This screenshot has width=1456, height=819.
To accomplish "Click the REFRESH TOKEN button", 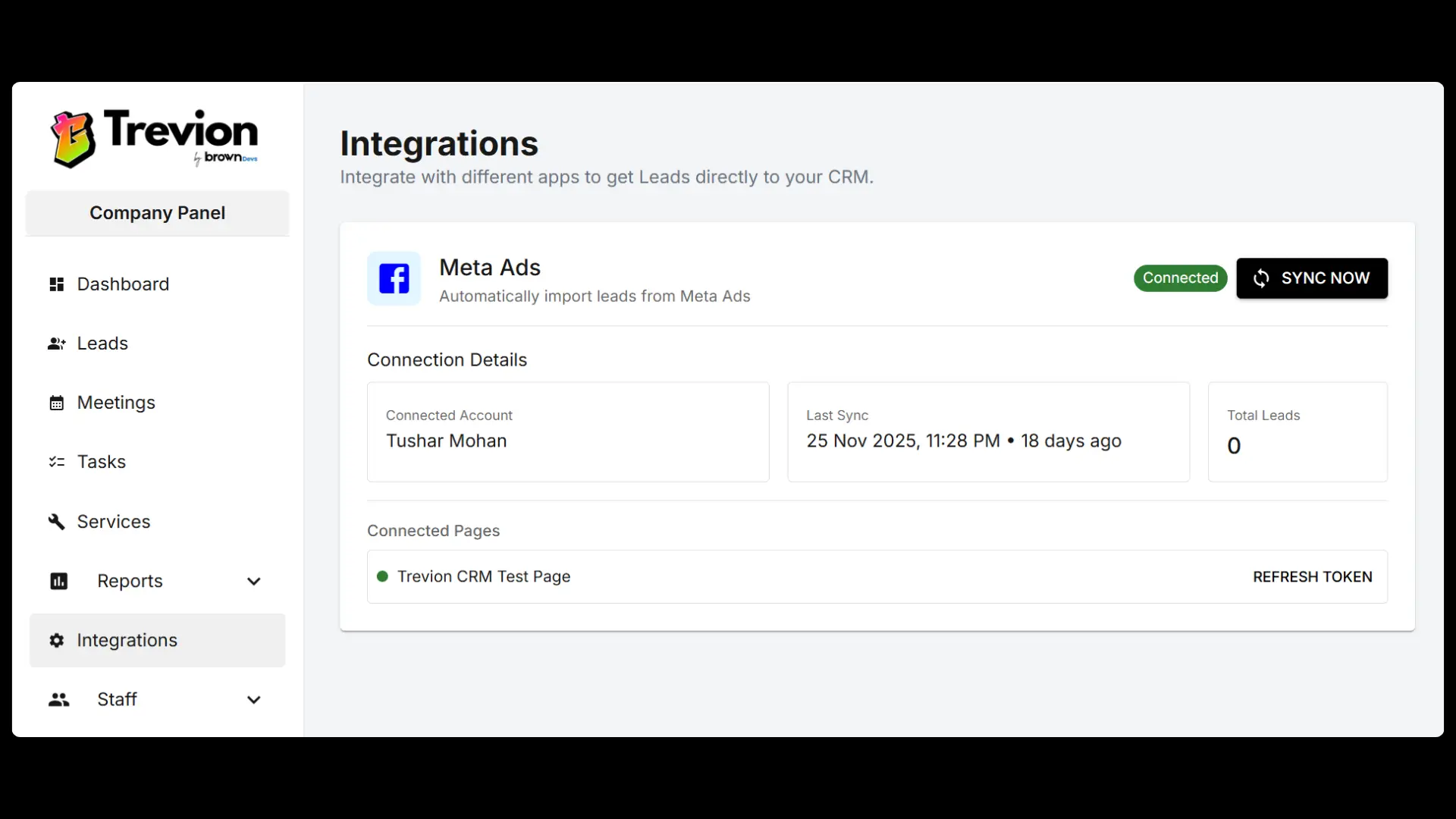I will coord(1312,577).
